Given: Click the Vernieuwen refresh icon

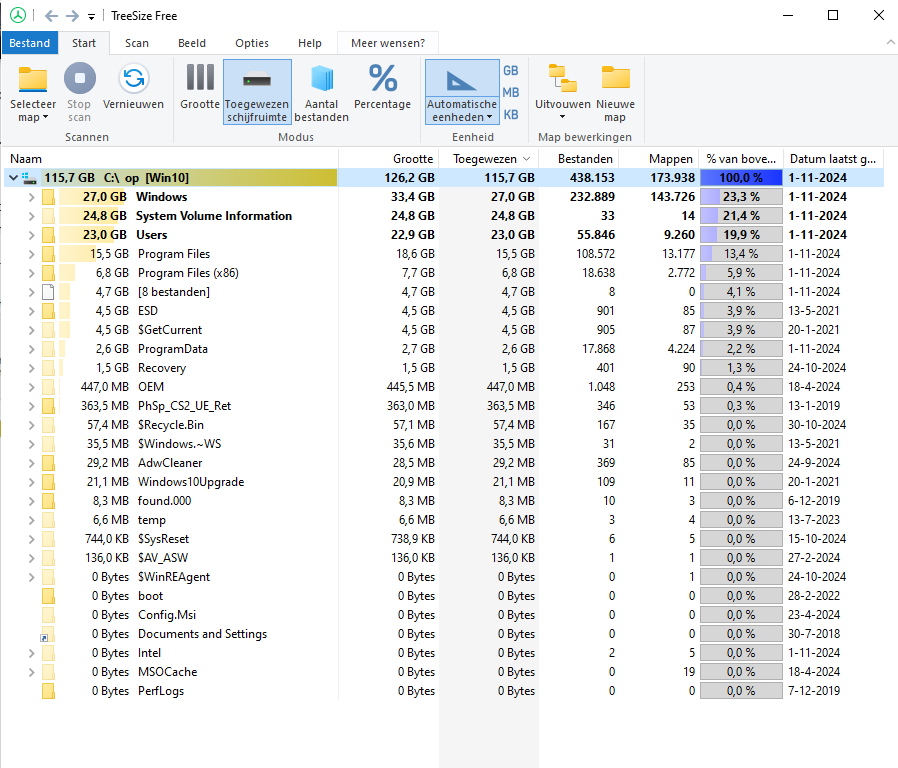Looking at the screenshot, I should (x=133, y=80).
